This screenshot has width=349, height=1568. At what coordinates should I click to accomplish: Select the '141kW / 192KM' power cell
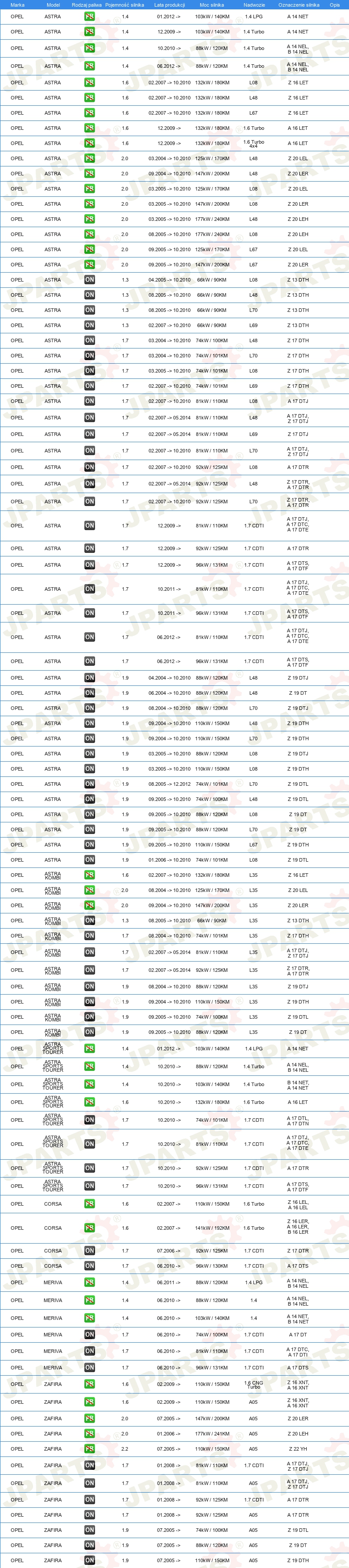click(x=212, y=1228)
